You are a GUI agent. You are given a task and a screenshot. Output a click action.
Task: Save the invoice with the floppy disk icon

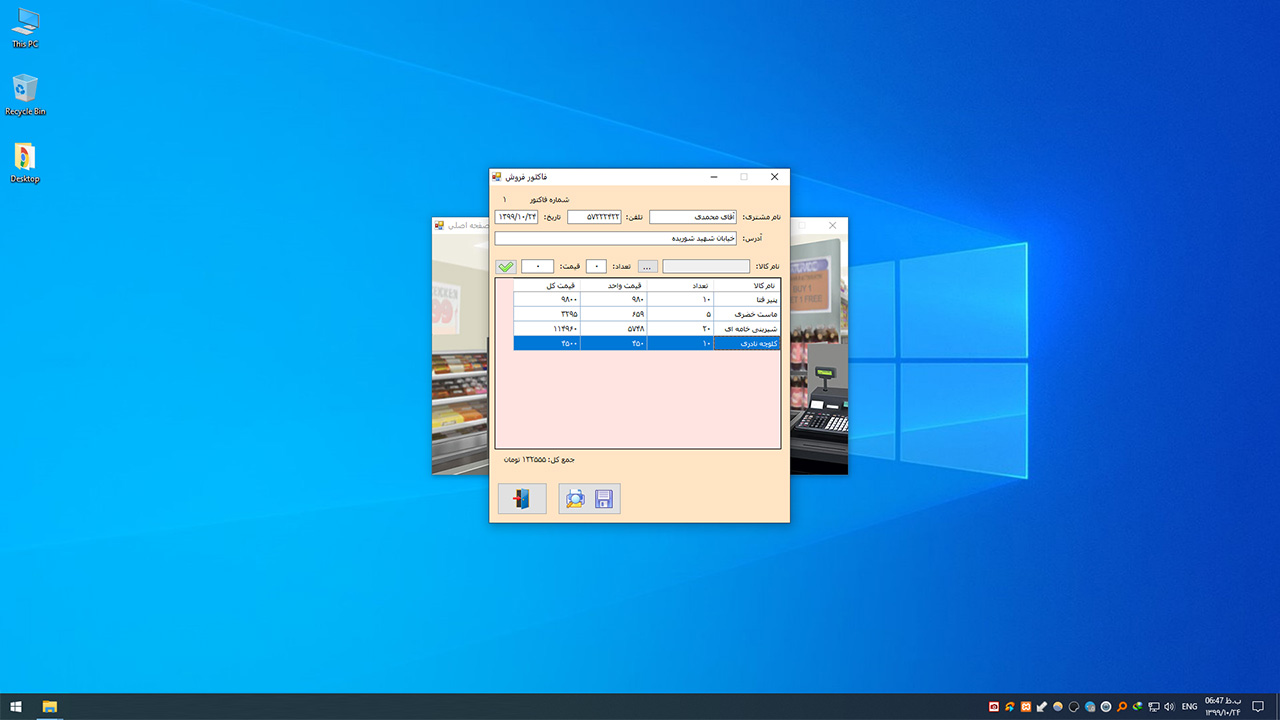pyautogui.click(x=604, y=499)
